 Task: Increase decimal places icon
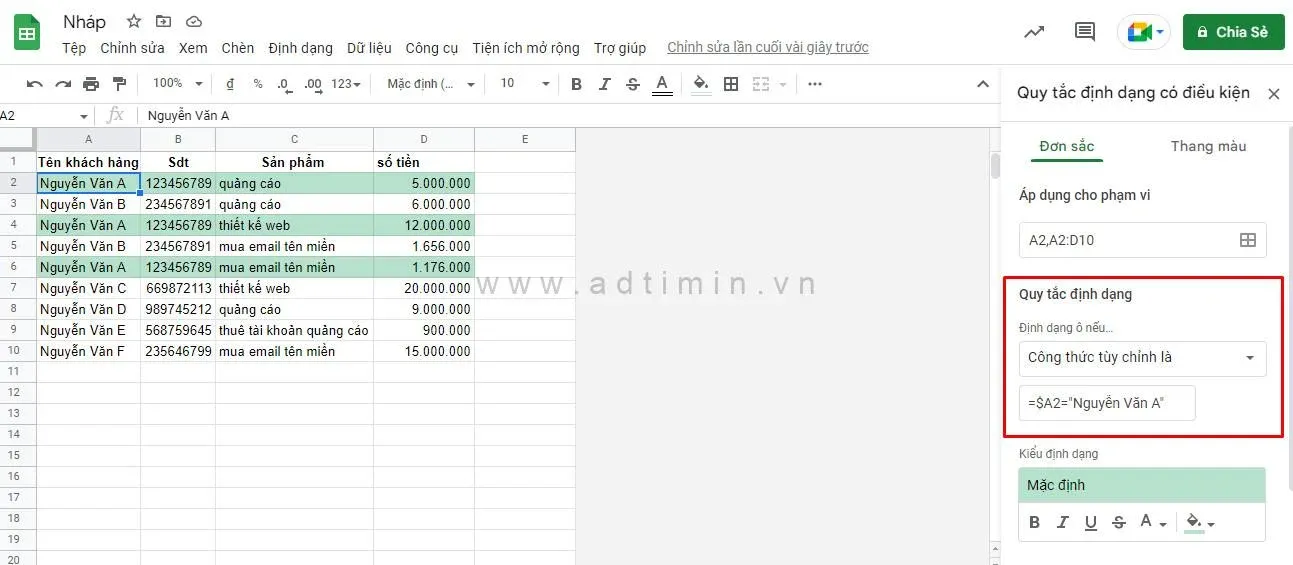click(312, 84)
